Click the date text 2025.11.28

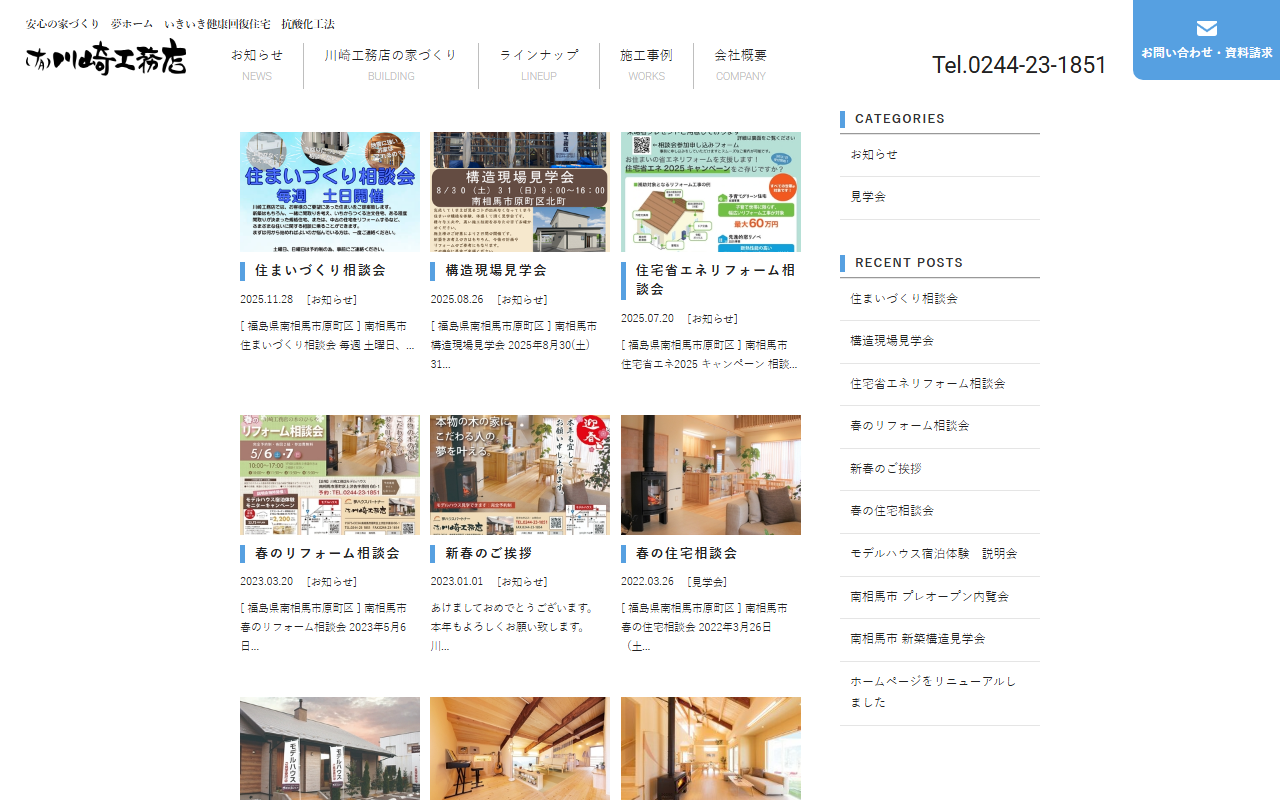266,299
